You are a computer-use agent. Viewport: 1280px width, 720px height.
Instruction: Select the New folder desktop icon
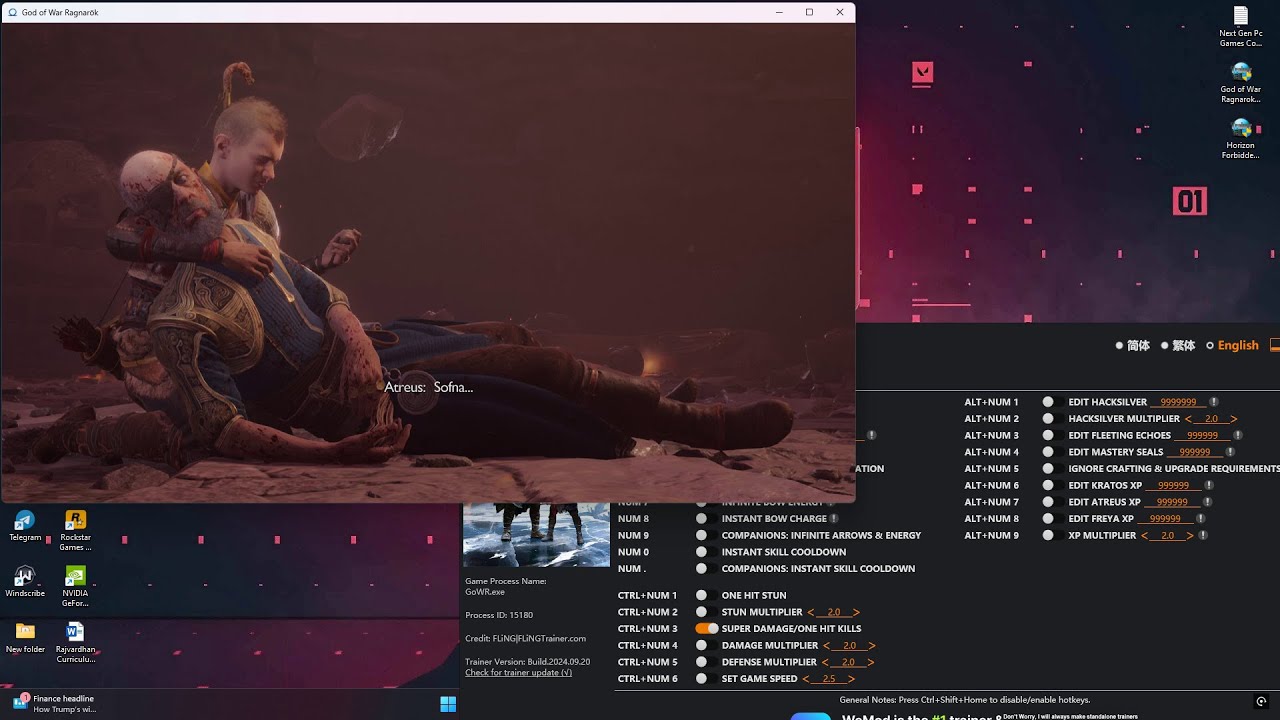coord(25,638)
